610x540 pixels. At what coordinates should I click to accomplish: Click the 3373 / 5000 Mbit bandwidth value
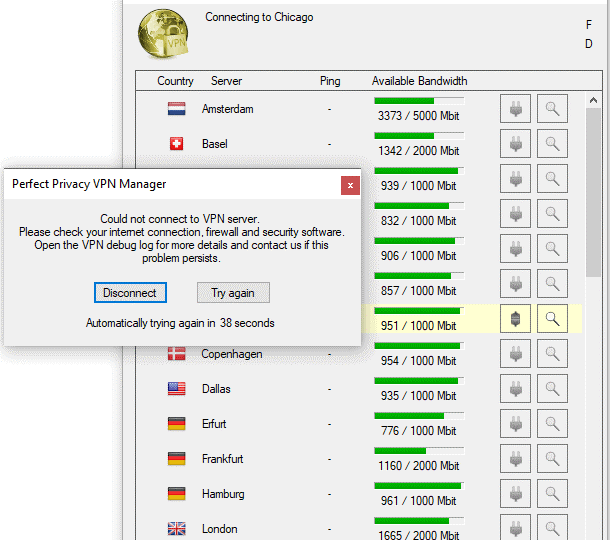(419, 116)
